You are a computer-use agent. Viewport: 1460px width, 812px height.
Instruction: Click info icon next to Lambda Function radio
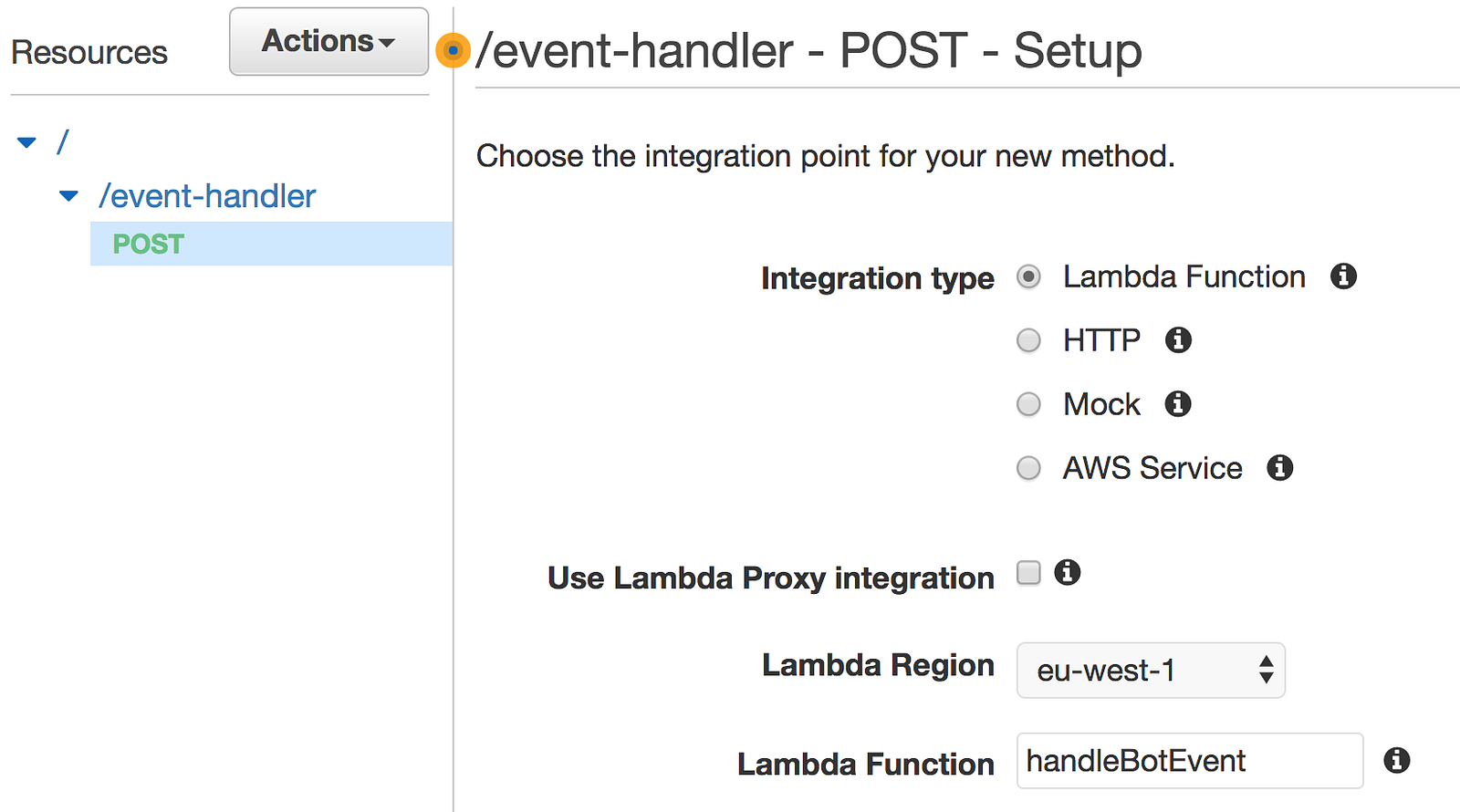1343,276
